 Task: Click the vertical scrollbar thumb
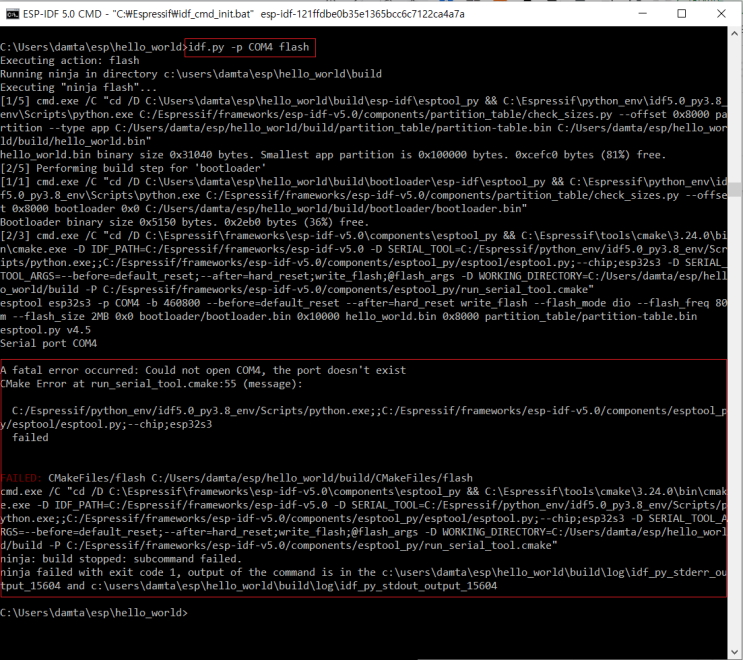click(x=734, y=189)
